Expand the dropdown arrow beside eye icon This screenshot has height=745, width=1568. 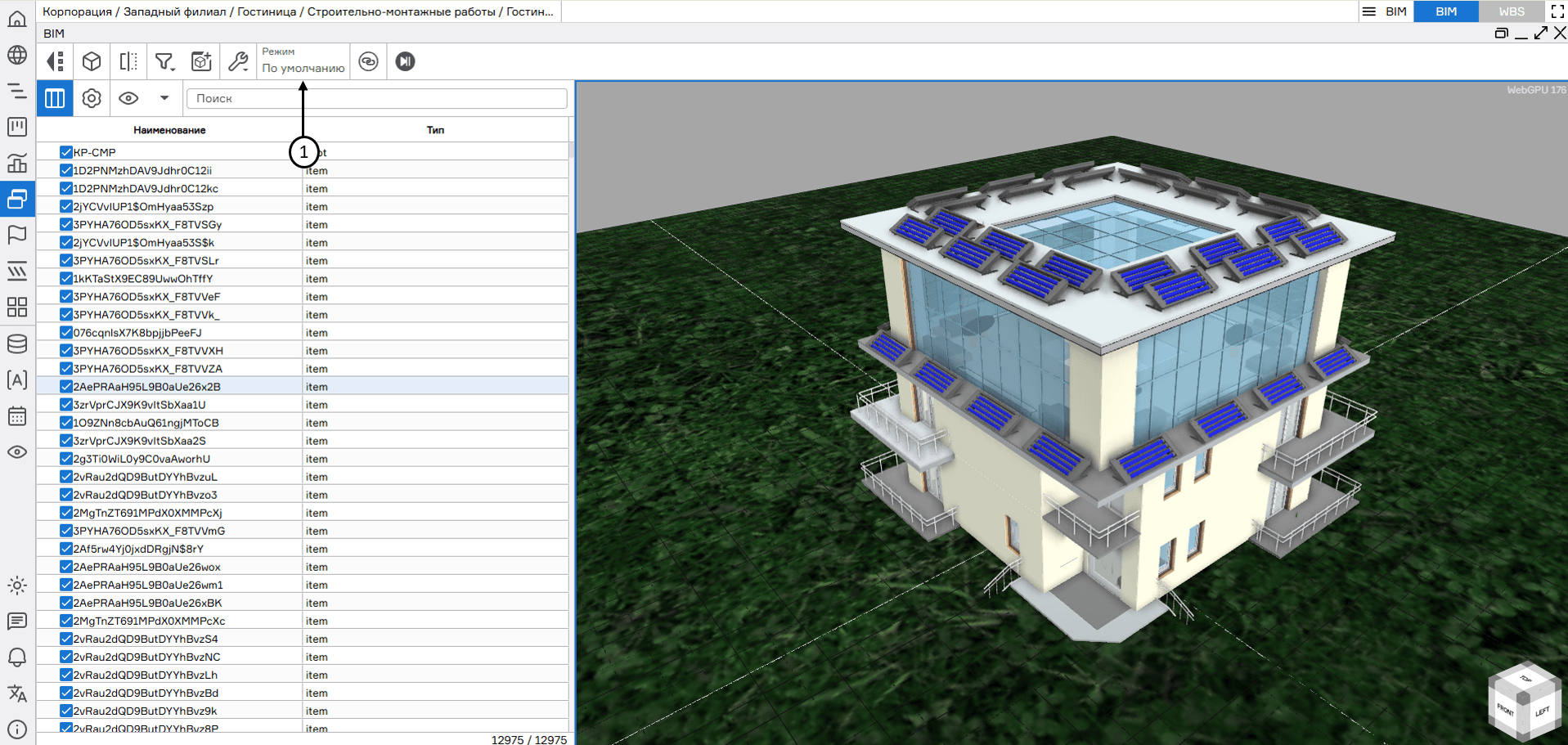pyautogui.click(x=164, y=98)
